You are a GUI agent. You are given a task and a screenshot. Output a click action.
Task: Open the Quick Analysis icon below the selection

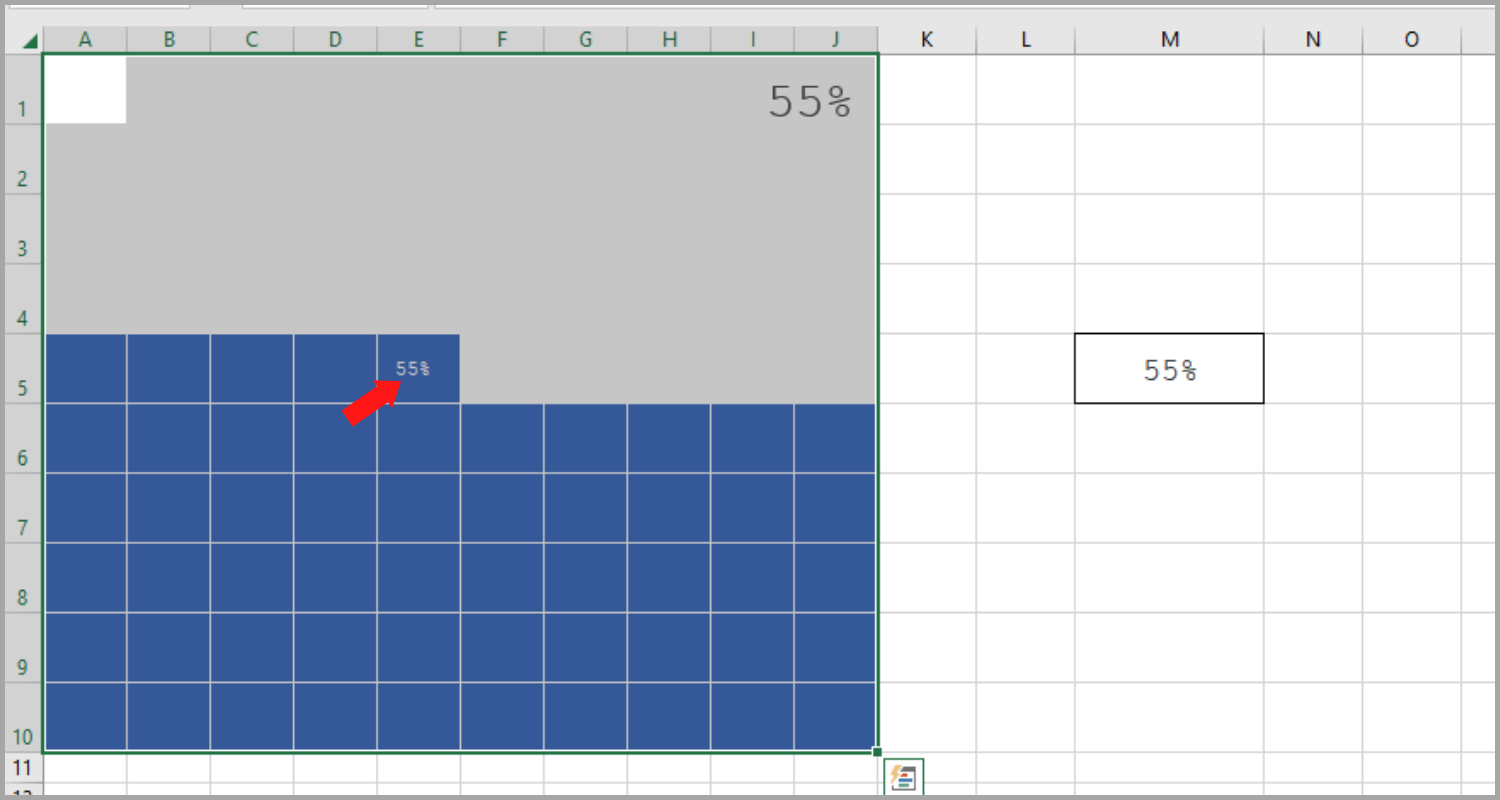(903, 777)
